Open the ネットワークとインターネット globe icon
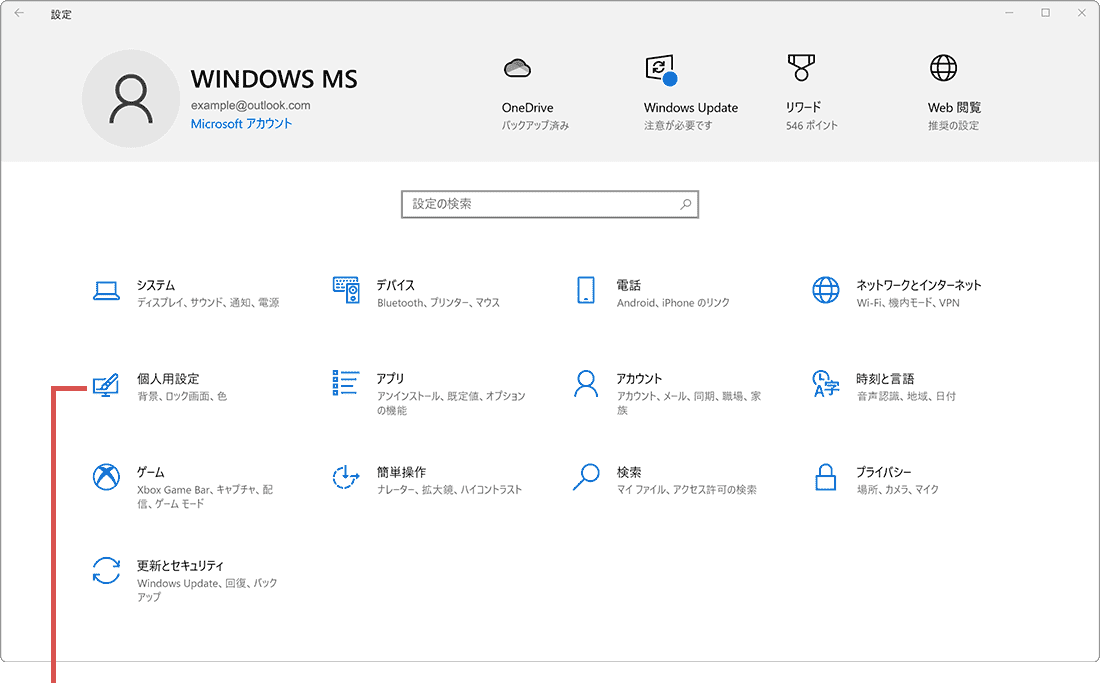This screenshot has width=1100, height=683. coord(826,290)
